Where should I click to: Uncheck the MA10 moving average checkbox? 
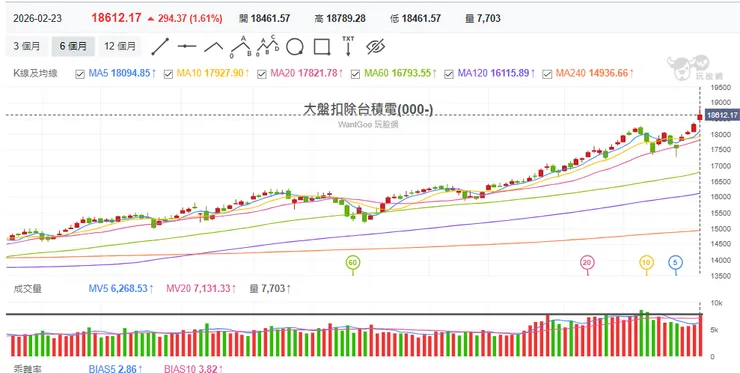(168, 74)
